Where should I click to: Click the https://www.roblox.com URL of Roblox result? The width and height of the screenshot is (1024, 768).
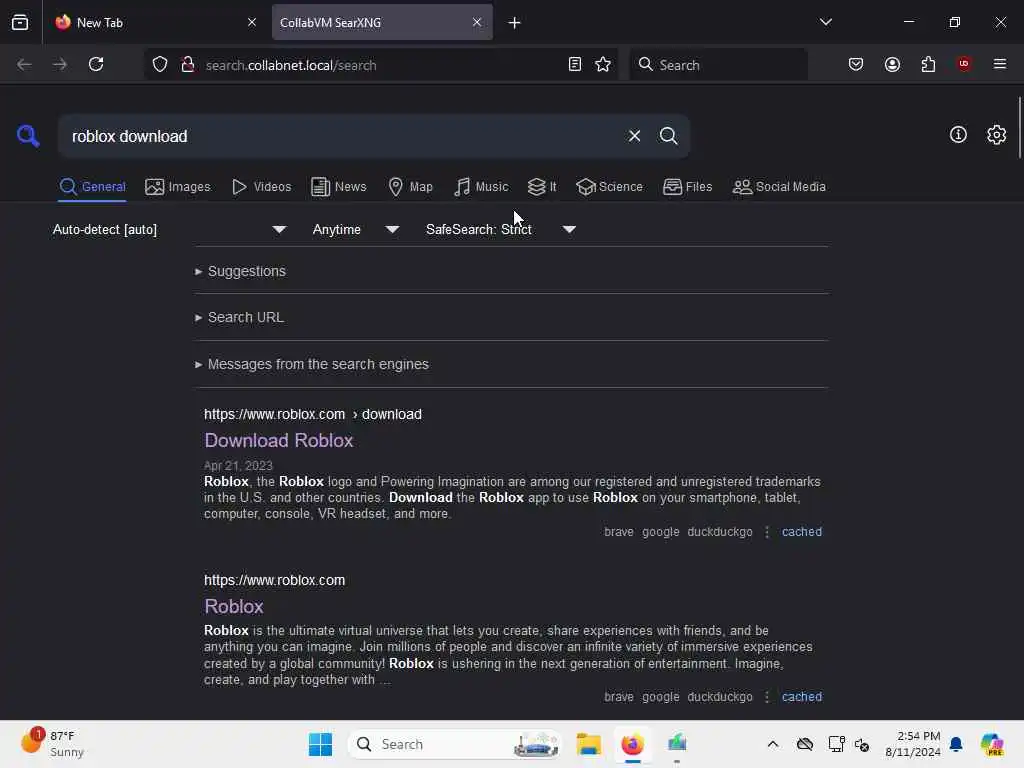(274, 581)
